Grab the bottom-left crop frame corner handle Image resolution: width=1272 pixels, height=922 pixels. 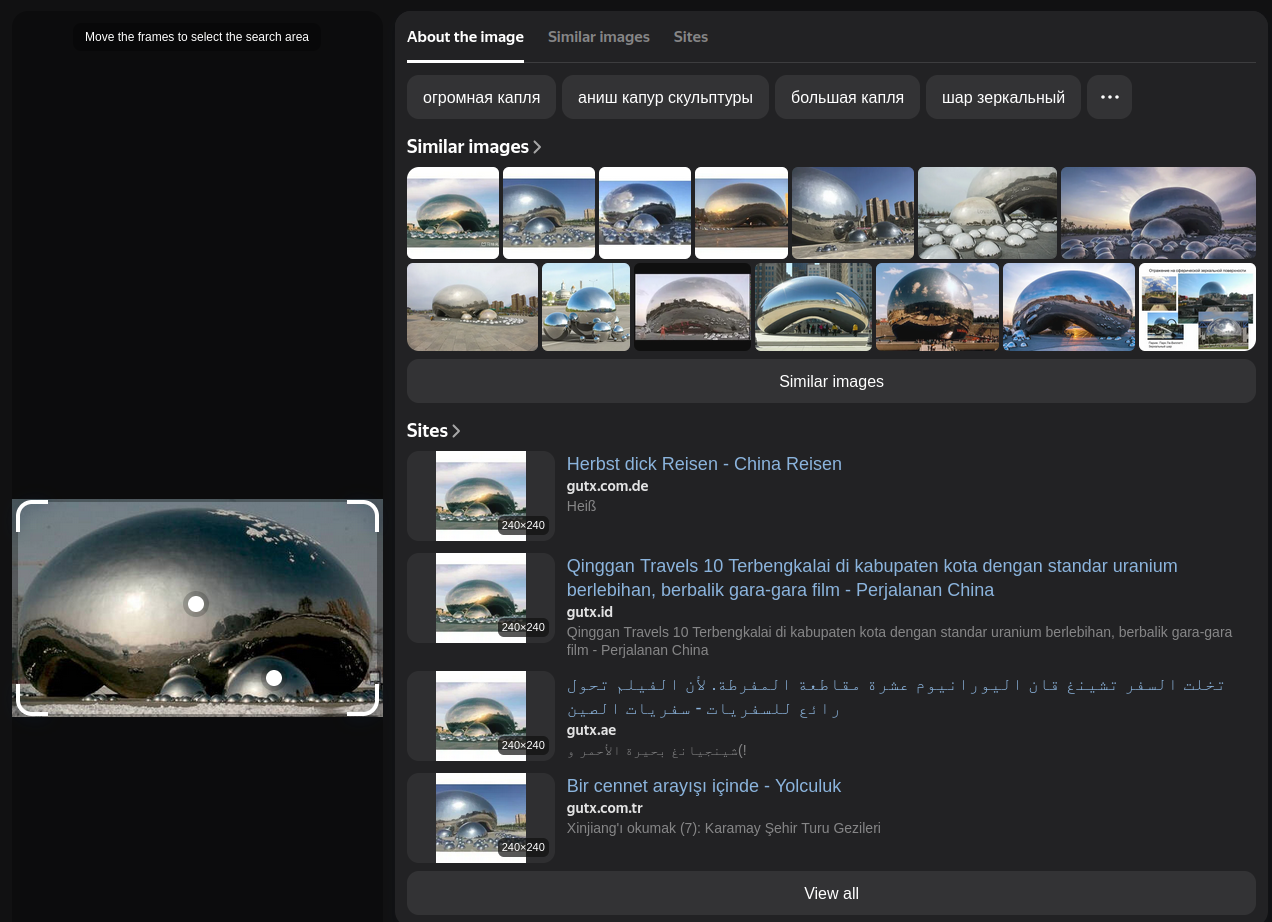point(32,700)
